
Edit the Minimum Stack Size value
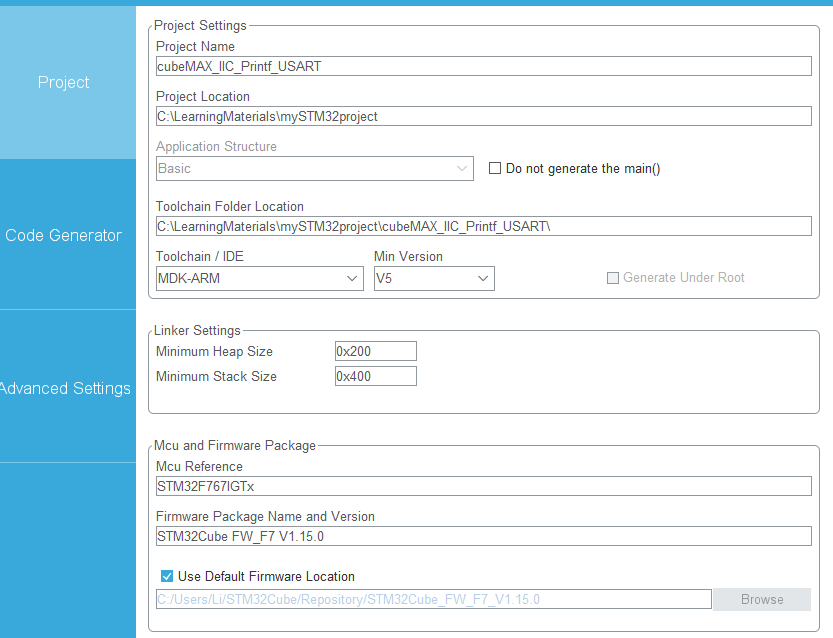[x=376, y=376]
